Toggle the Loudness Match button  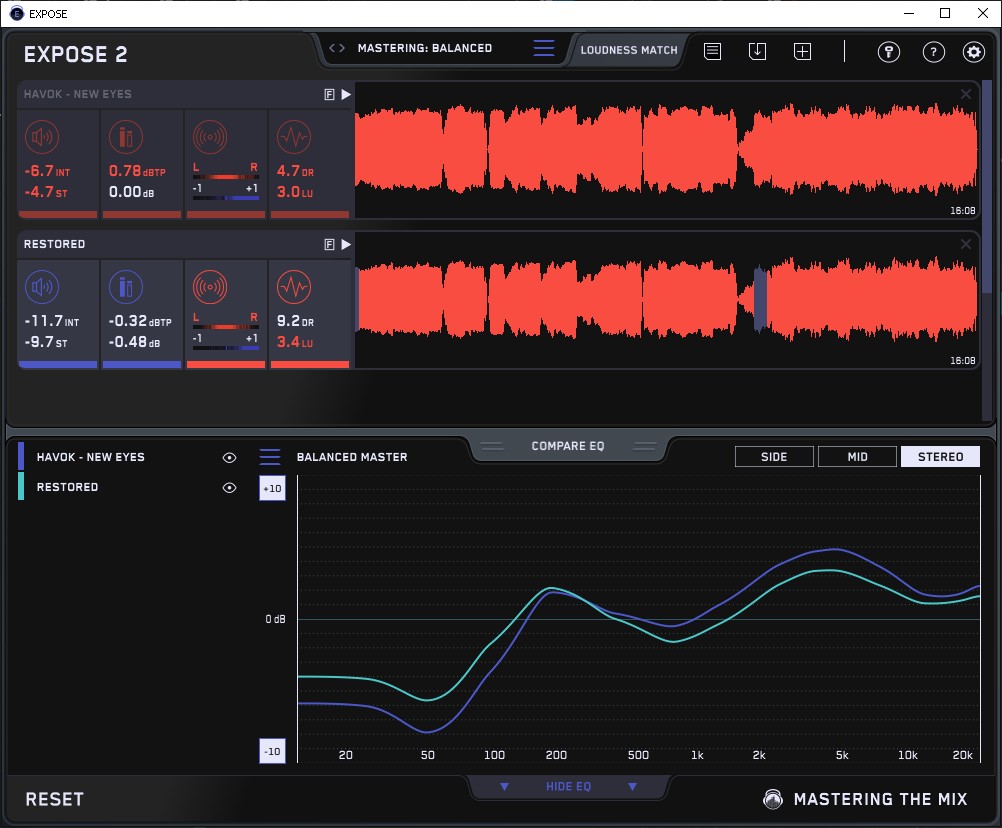click(x=628, y=49)
